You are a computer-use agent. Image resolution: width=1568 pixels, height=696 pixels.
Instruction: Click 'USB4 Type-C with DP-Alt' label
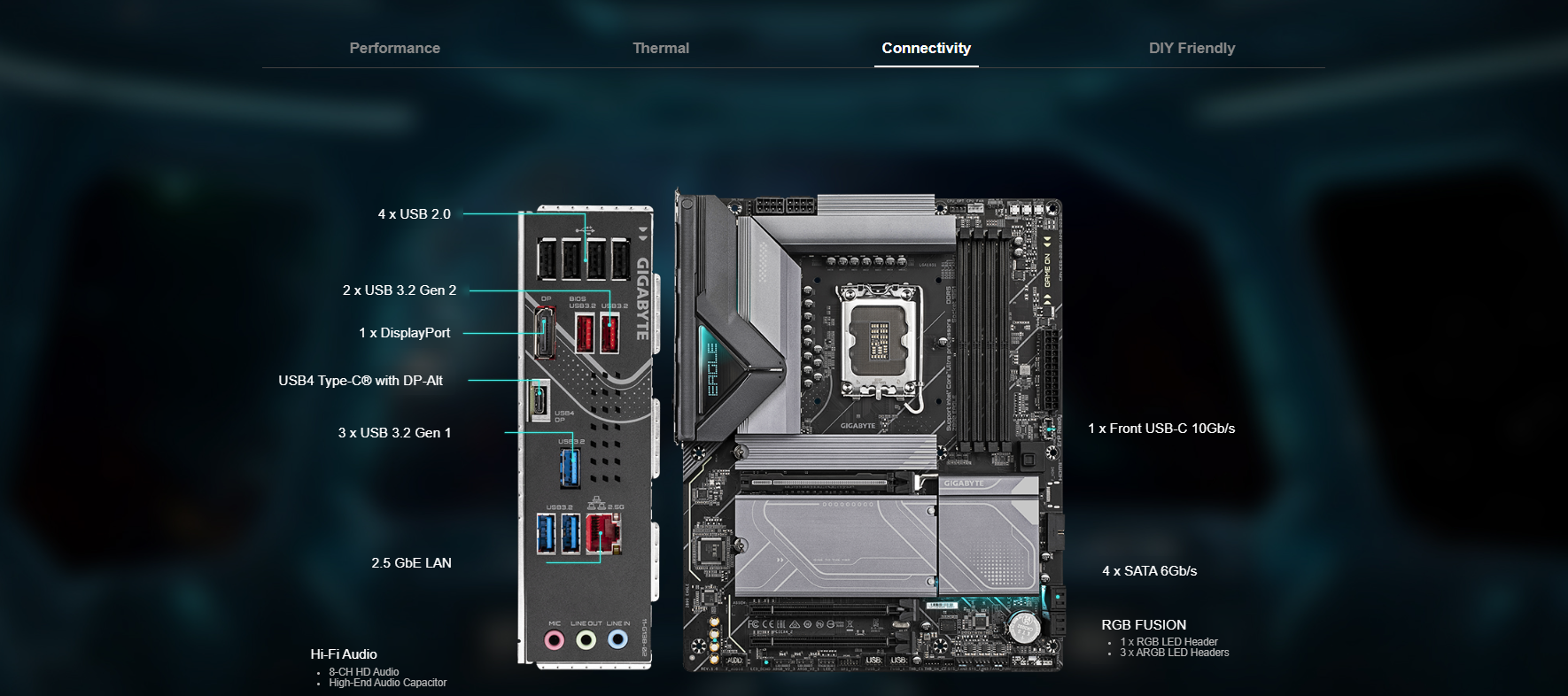coord(361,380)
